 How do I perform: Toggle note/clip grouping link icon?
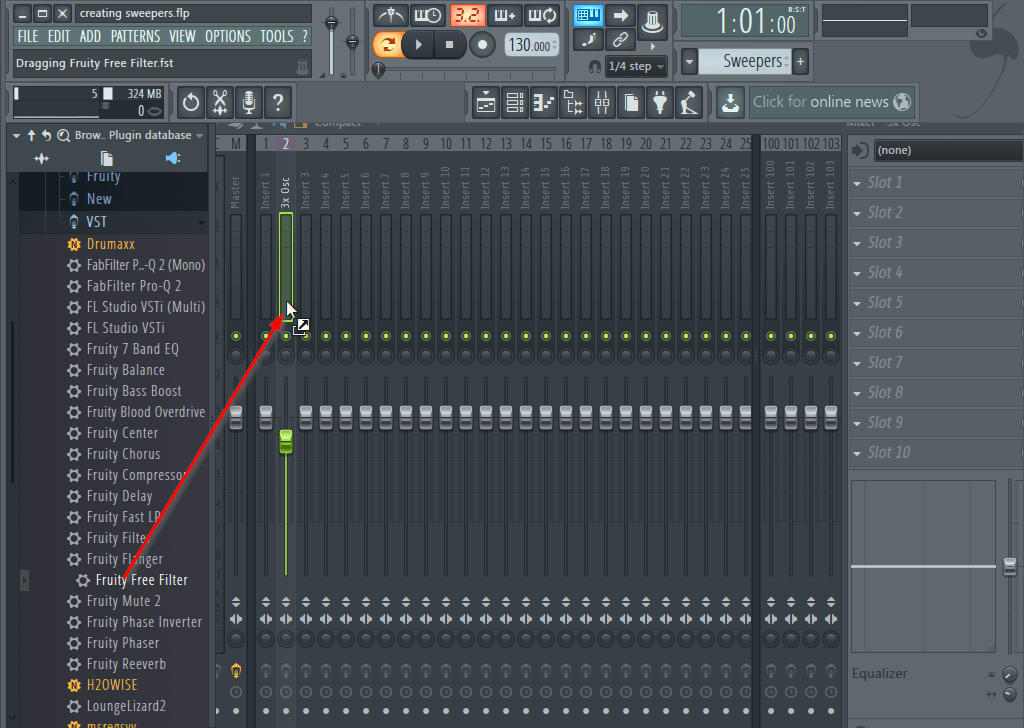pos(620,40)
